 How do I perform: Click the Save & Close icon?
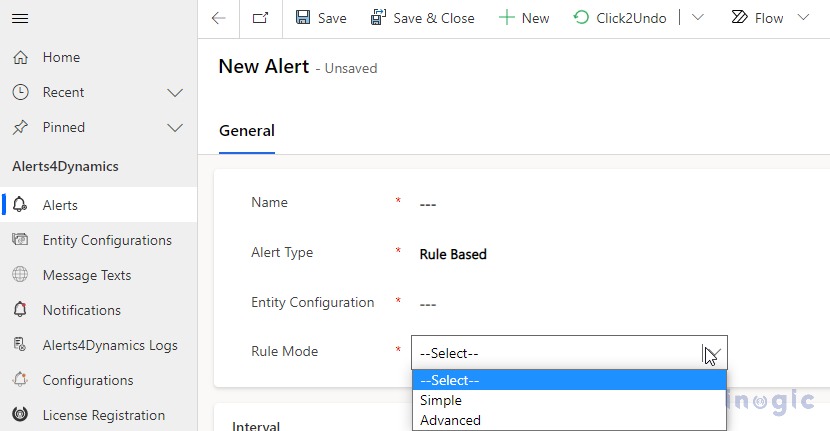378,17
